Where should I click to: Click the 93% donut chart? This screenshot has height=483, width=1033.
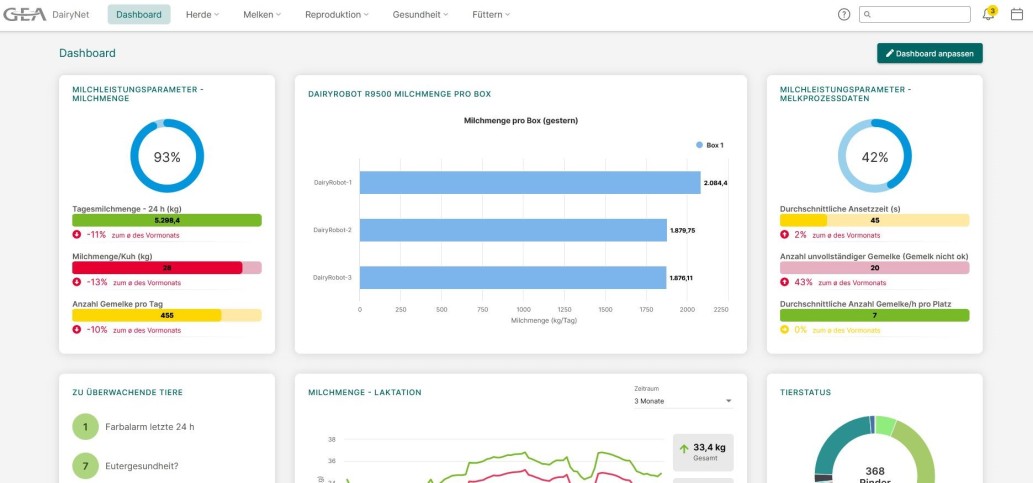pos(167,156)
